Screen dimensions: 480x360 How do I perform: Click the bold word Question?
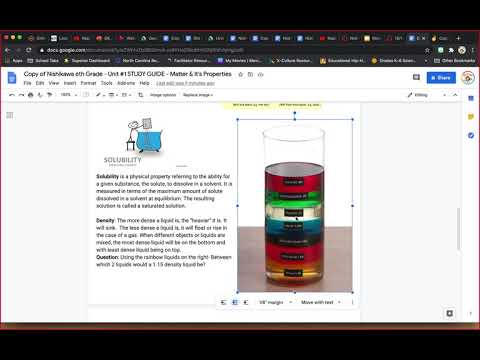point(107,257)
